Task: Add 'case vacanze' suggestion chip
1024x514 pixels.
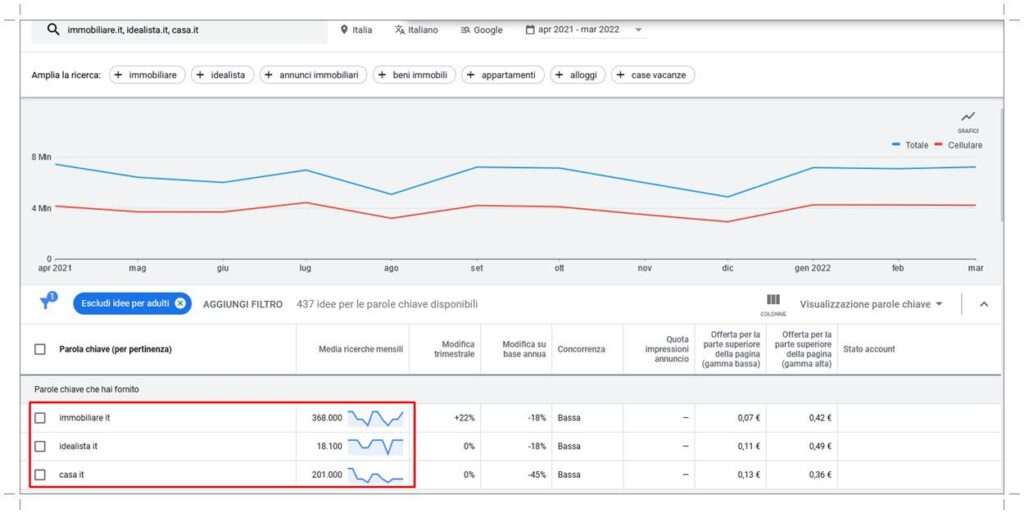Action: [x=652, y=75]
